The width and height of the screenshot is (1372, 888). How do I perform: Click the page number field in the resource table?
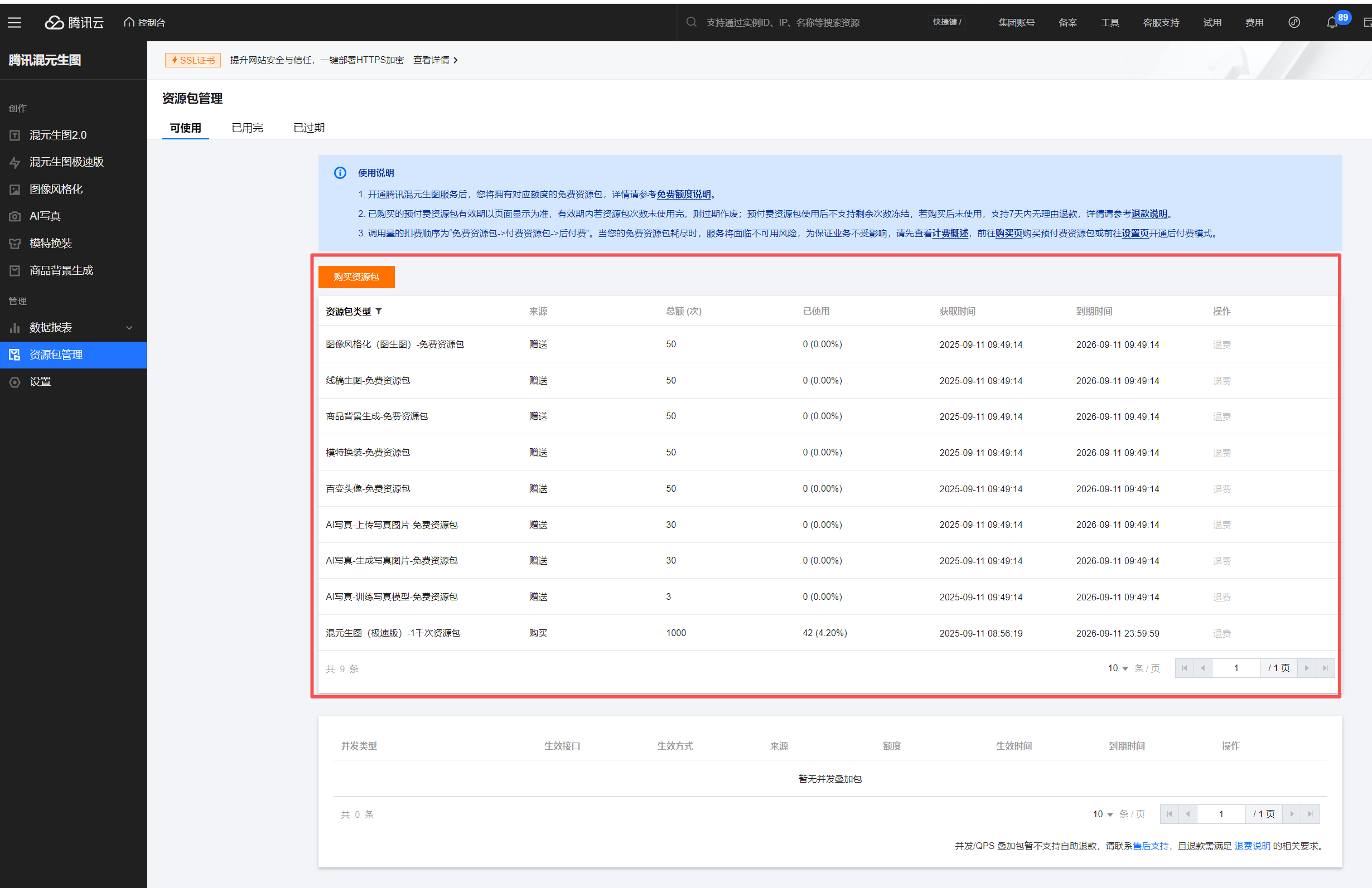(1236, 668)
